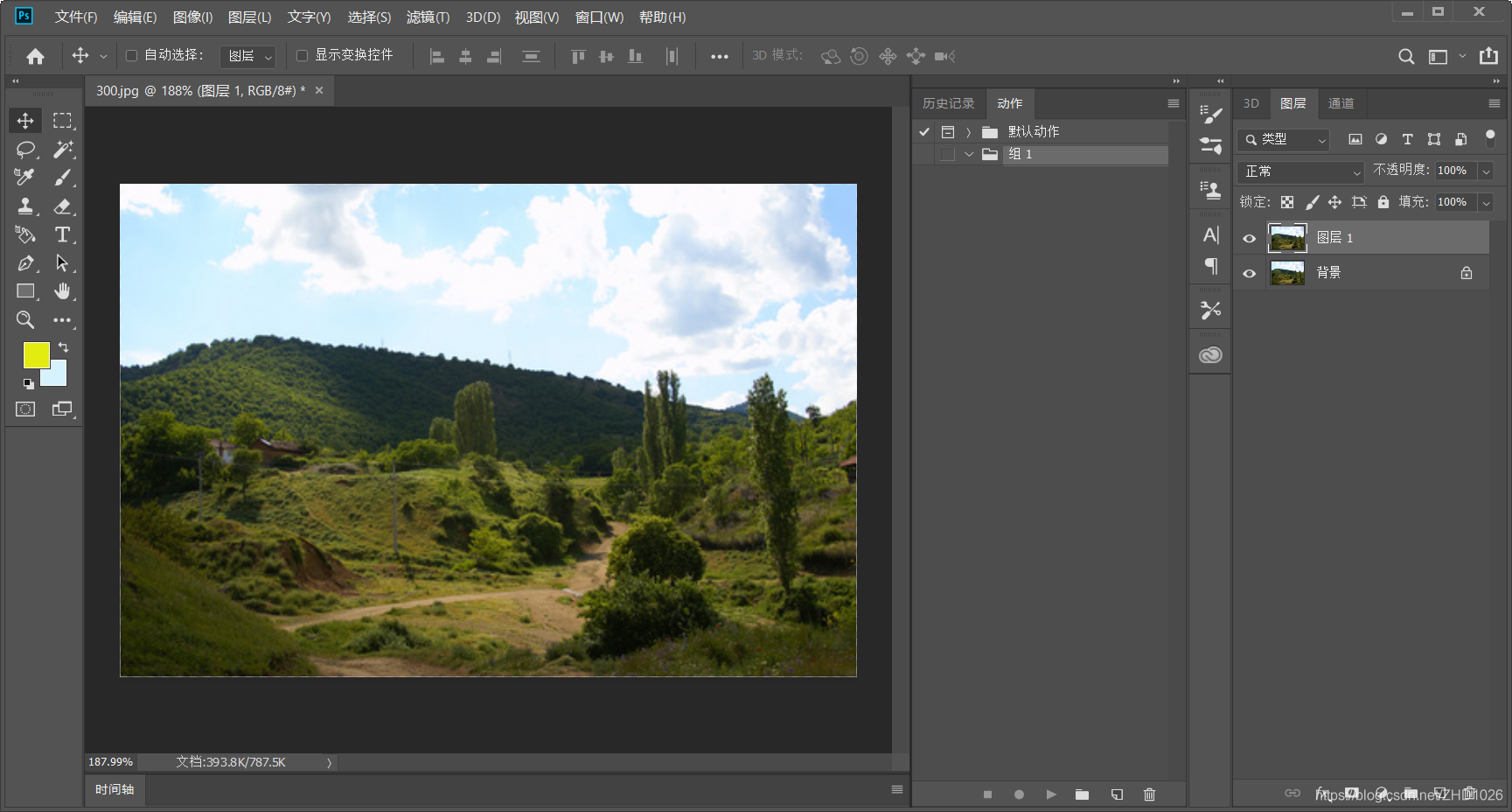Select the Zoom tool
Screen dimensions: 1512x812
tap(25, 320)
